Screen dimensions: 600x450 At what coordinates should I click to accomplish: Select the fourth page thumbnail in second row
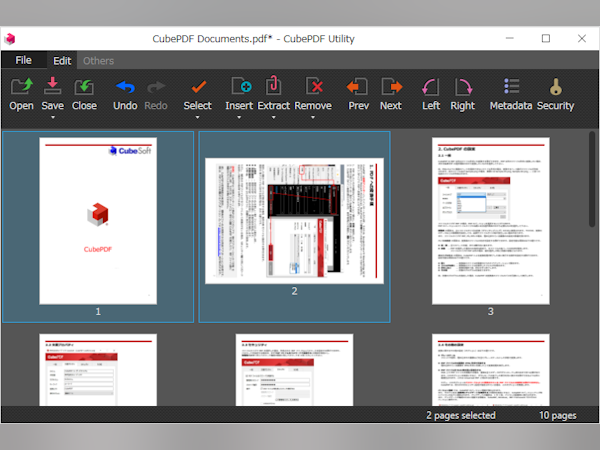[x=98, y=370]
